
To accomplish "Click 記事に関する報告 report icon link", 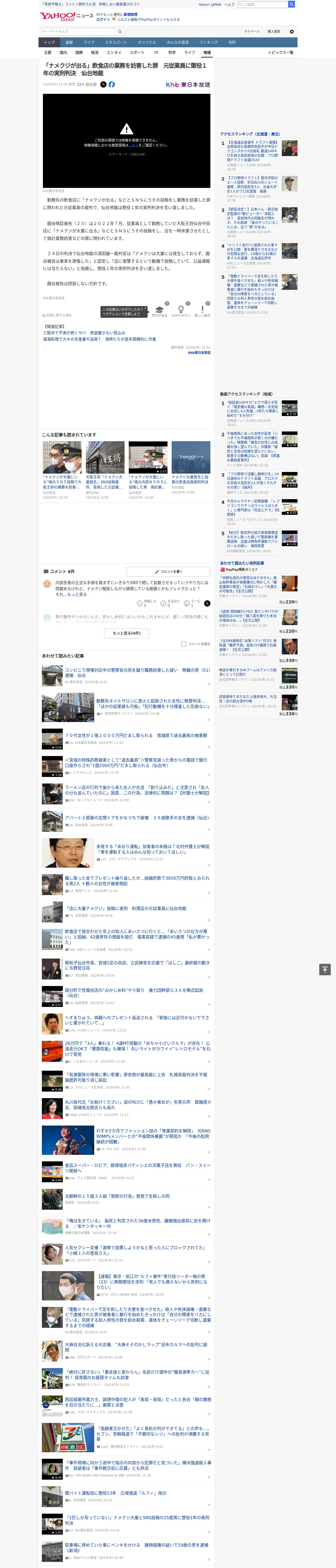I will click(x=57, y=315).
